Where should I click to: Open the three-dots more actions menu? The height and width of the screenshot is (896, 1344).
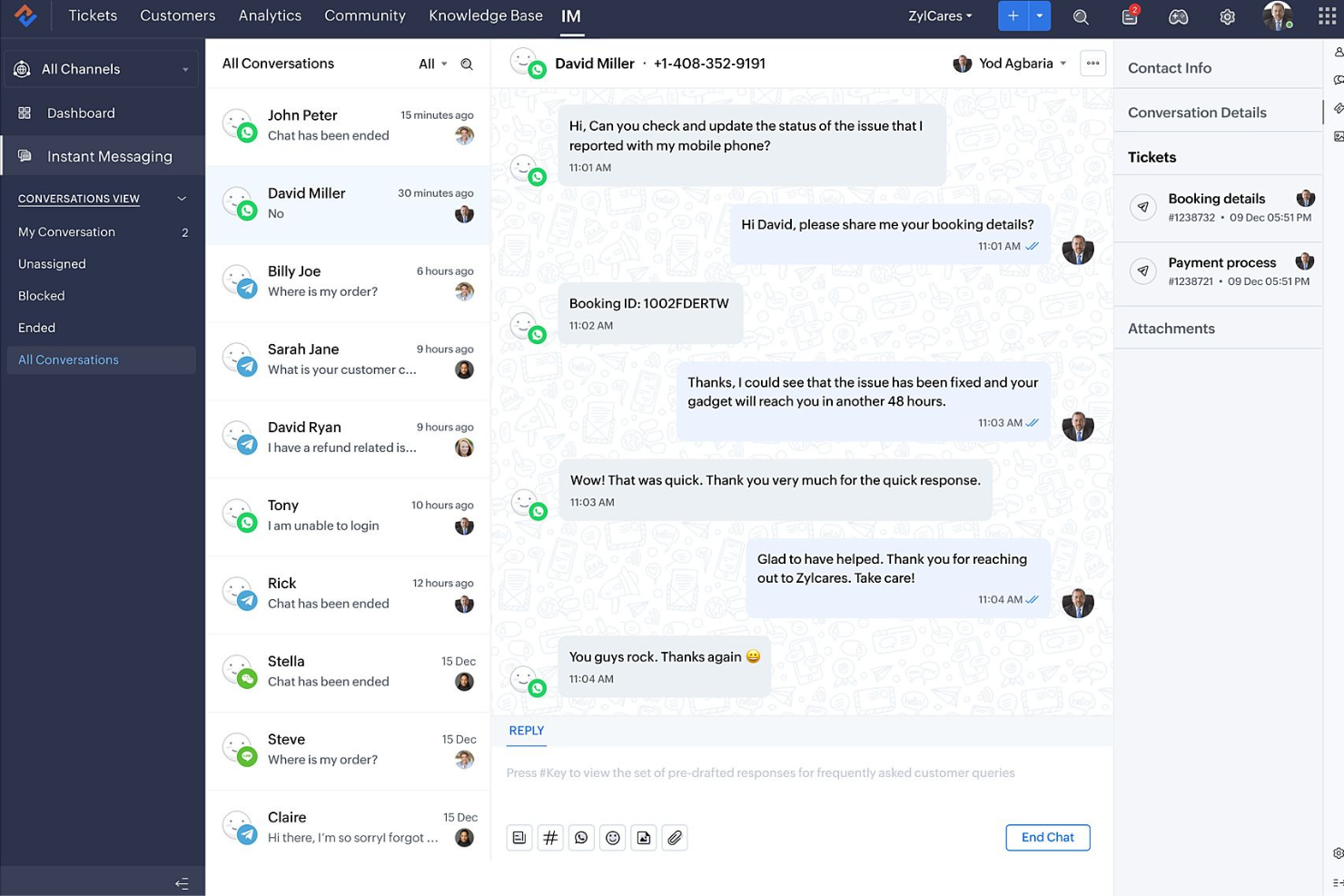pyautogui.click(x=1092, y=64)
